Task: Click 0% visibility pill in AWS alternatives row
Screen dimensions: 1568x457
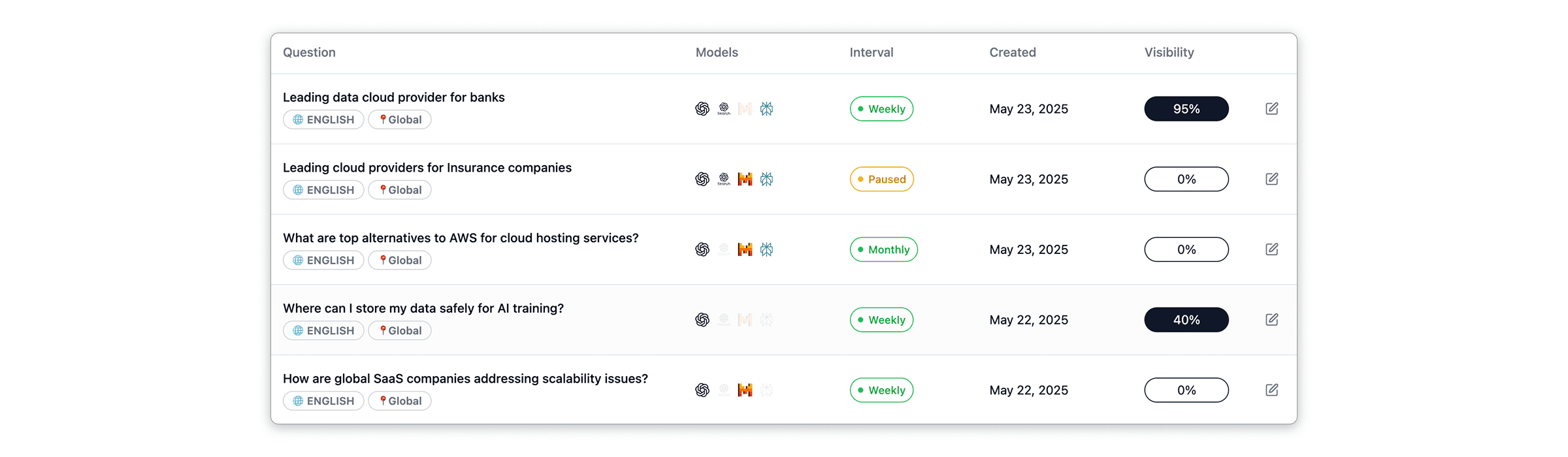Action: [1186, 249]
